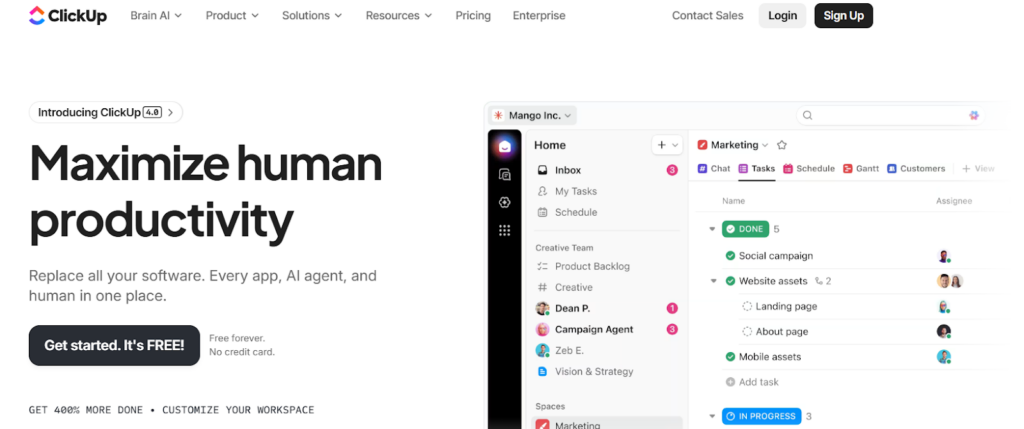
Task: Click the workspace search field
Action: click(889, 116)
